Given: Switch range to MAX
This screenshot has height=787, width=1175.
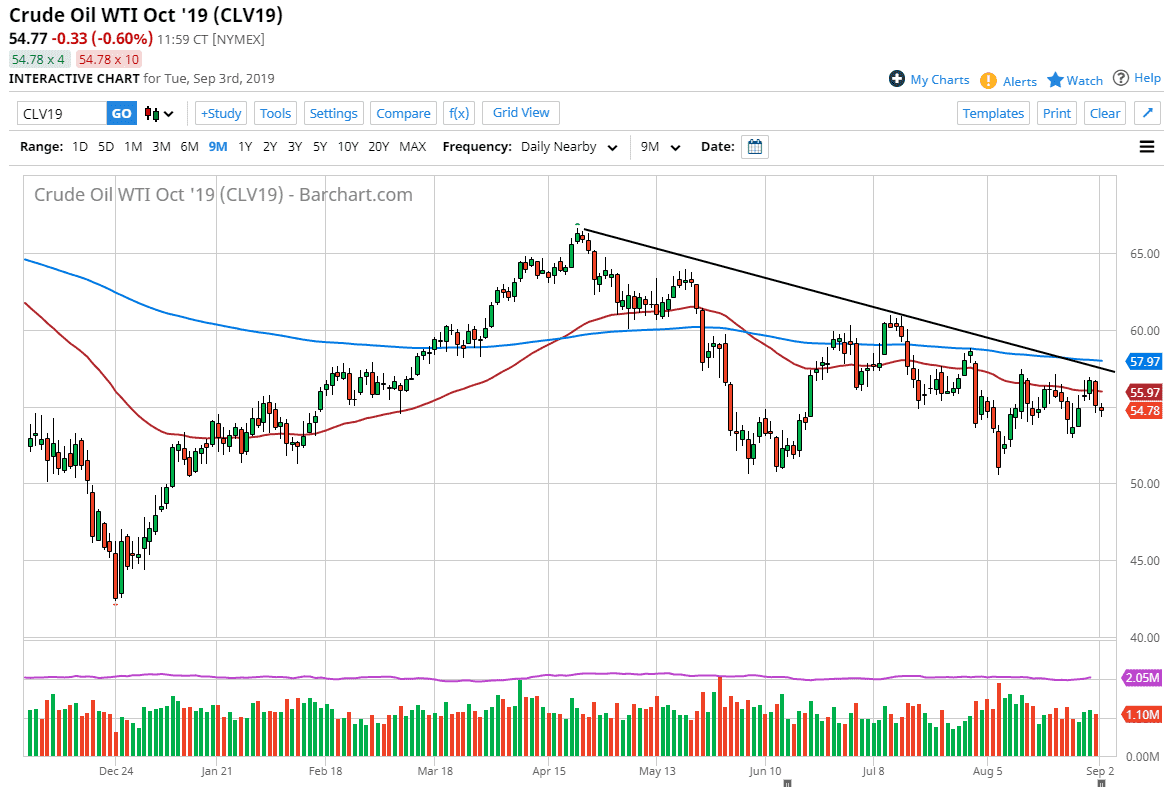Looking at the screenshot, I should (412, 146).
